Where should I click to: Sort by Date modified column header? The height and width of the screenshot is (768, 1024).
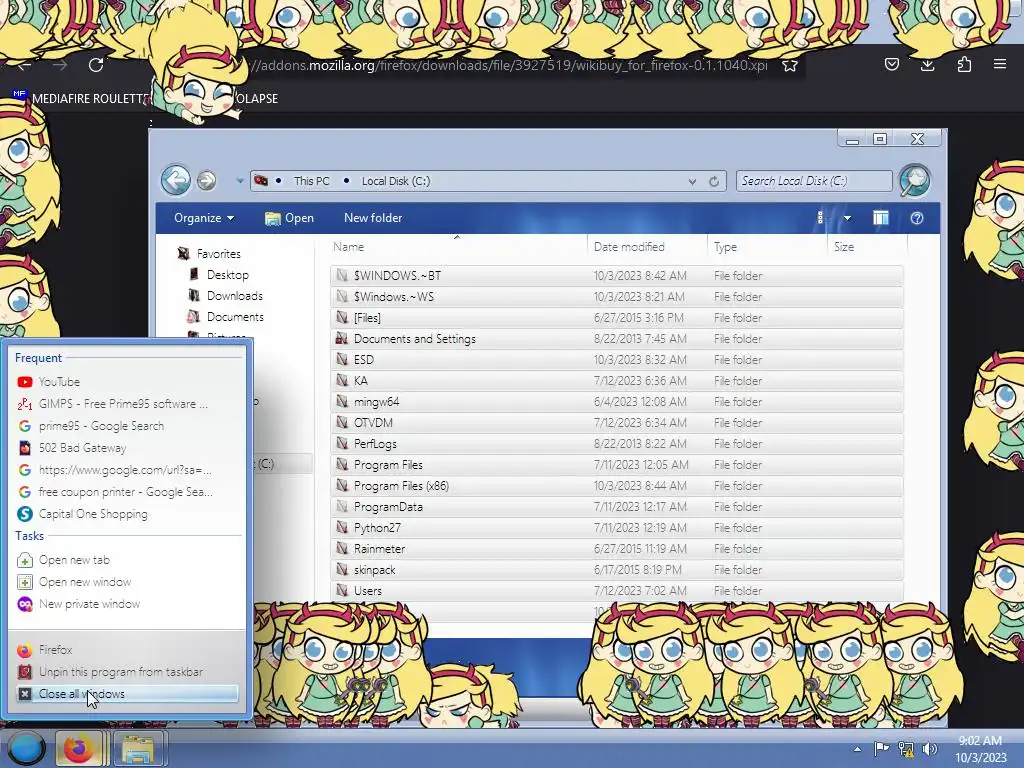647,247
